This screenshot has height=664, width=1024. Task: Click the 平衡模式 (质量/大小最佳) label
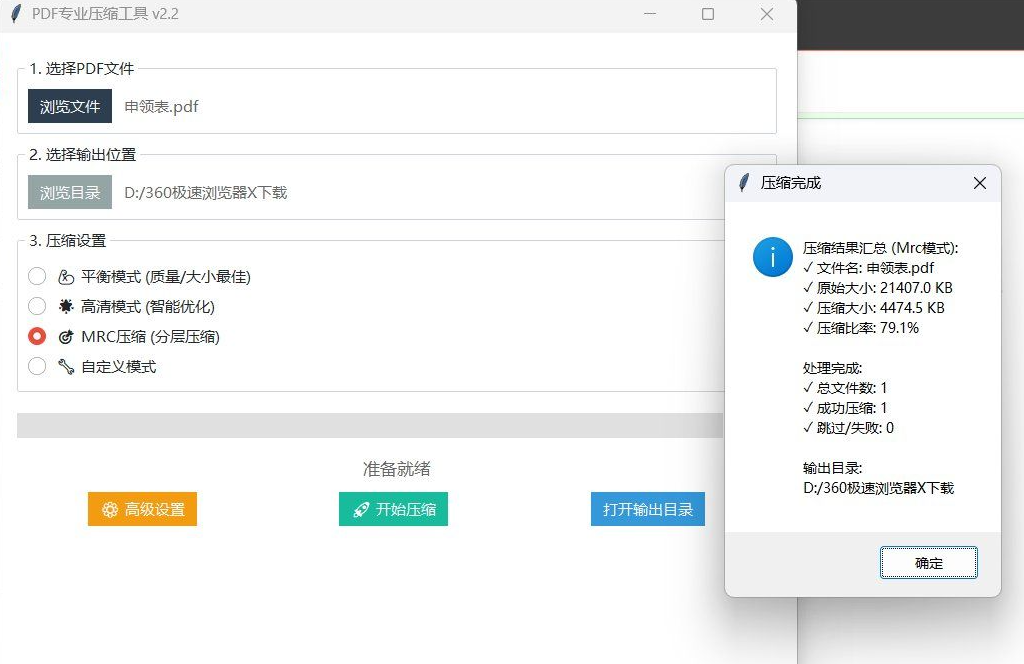tap(166, 277)
